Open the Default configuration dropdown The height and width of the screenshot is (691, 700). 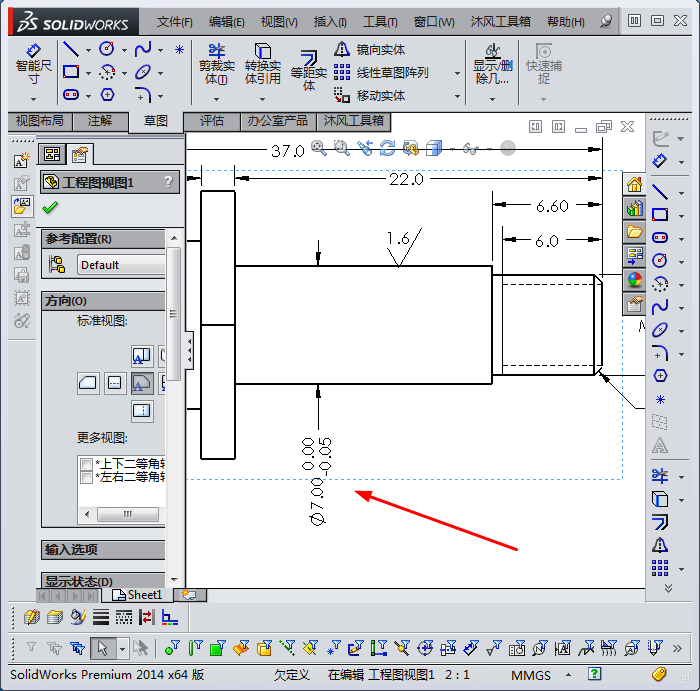(105, 265)
